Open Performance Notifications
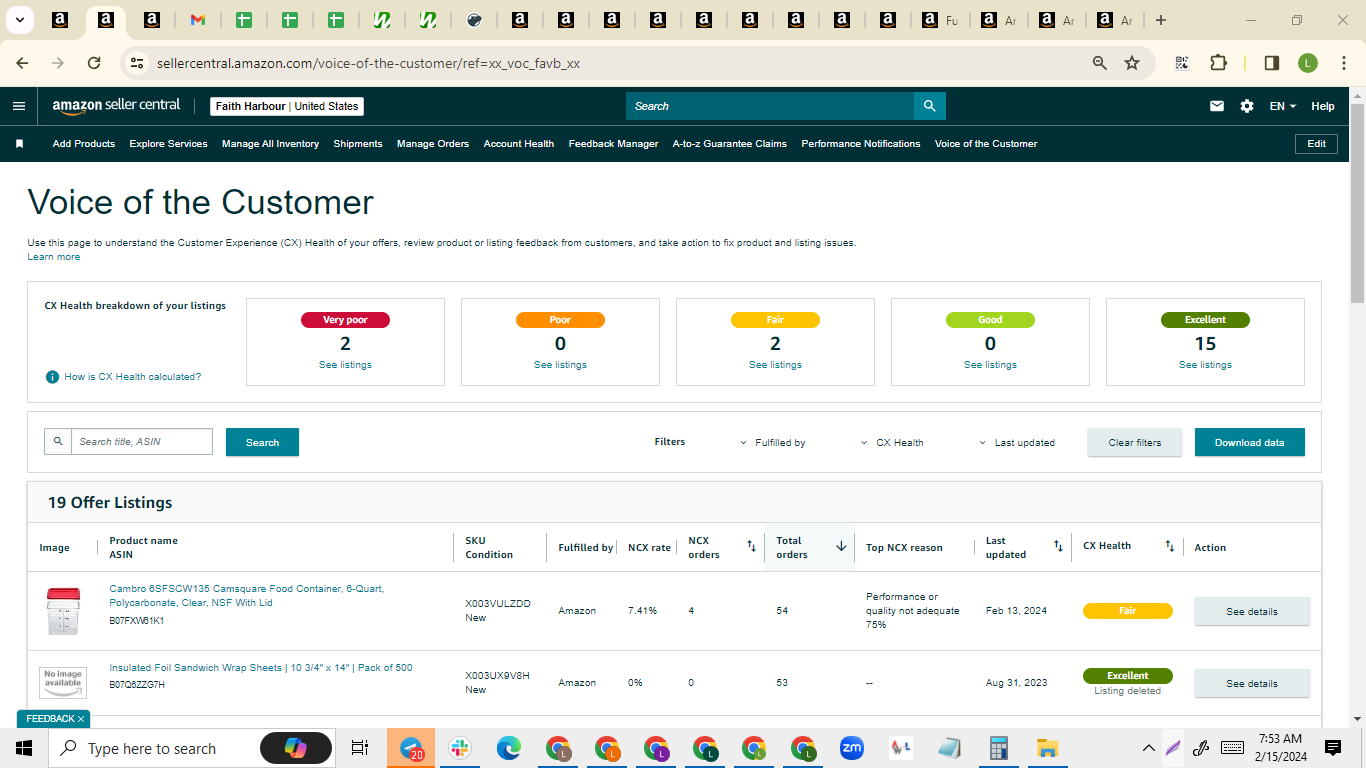Viewport: 1366px width, 768px height. point(861,144)
